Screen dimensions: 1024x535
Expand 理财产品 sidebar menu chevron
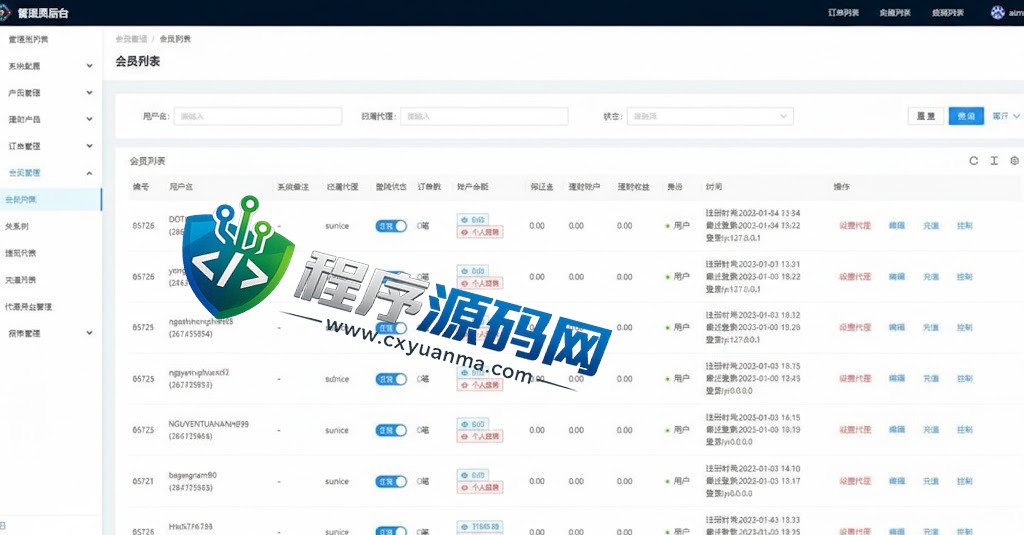[89, 120]
